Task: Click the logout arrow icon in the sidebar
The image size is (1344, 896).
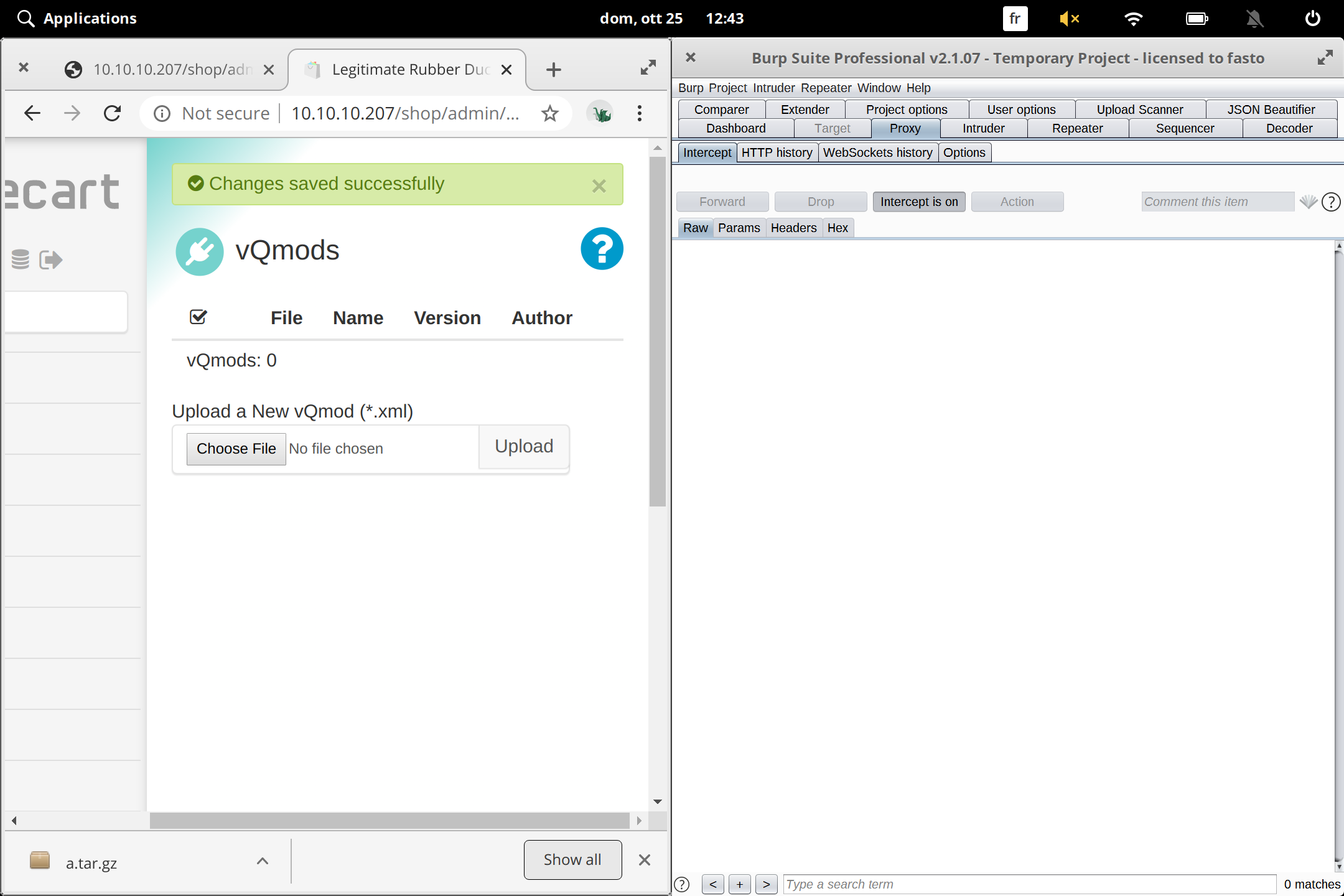Action: coord(50,259)
